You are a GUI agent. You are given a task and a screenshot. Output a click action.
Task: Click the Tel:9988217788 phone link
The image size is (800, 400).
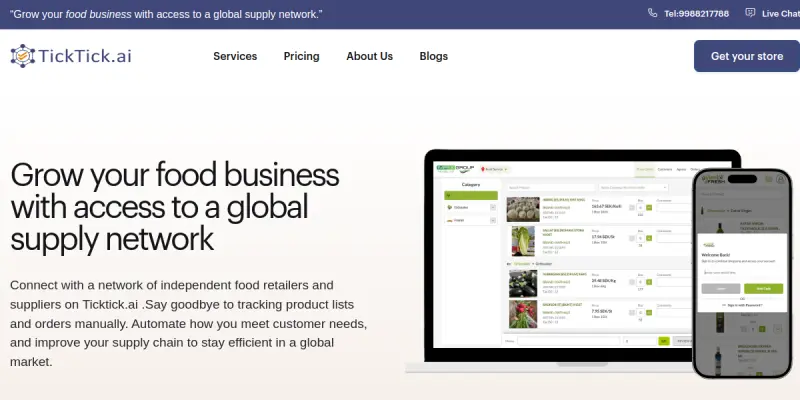click(696, 14)
